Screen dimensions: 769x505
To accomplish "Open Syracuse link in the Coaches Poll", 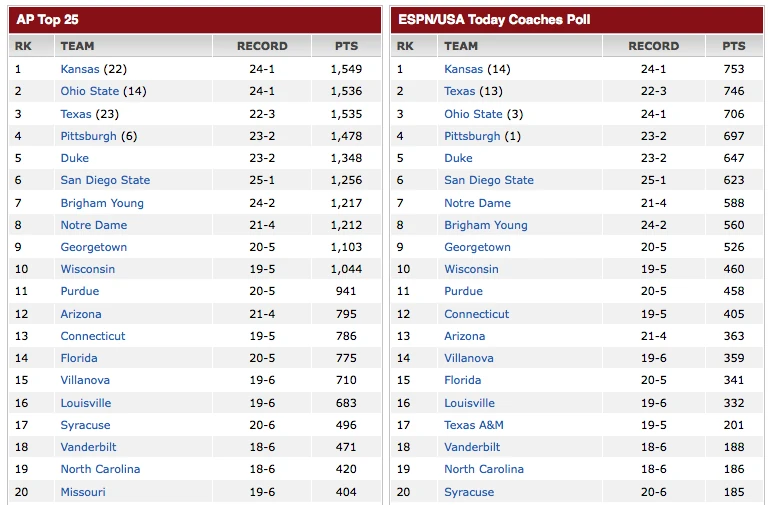I will pos(469,492).
